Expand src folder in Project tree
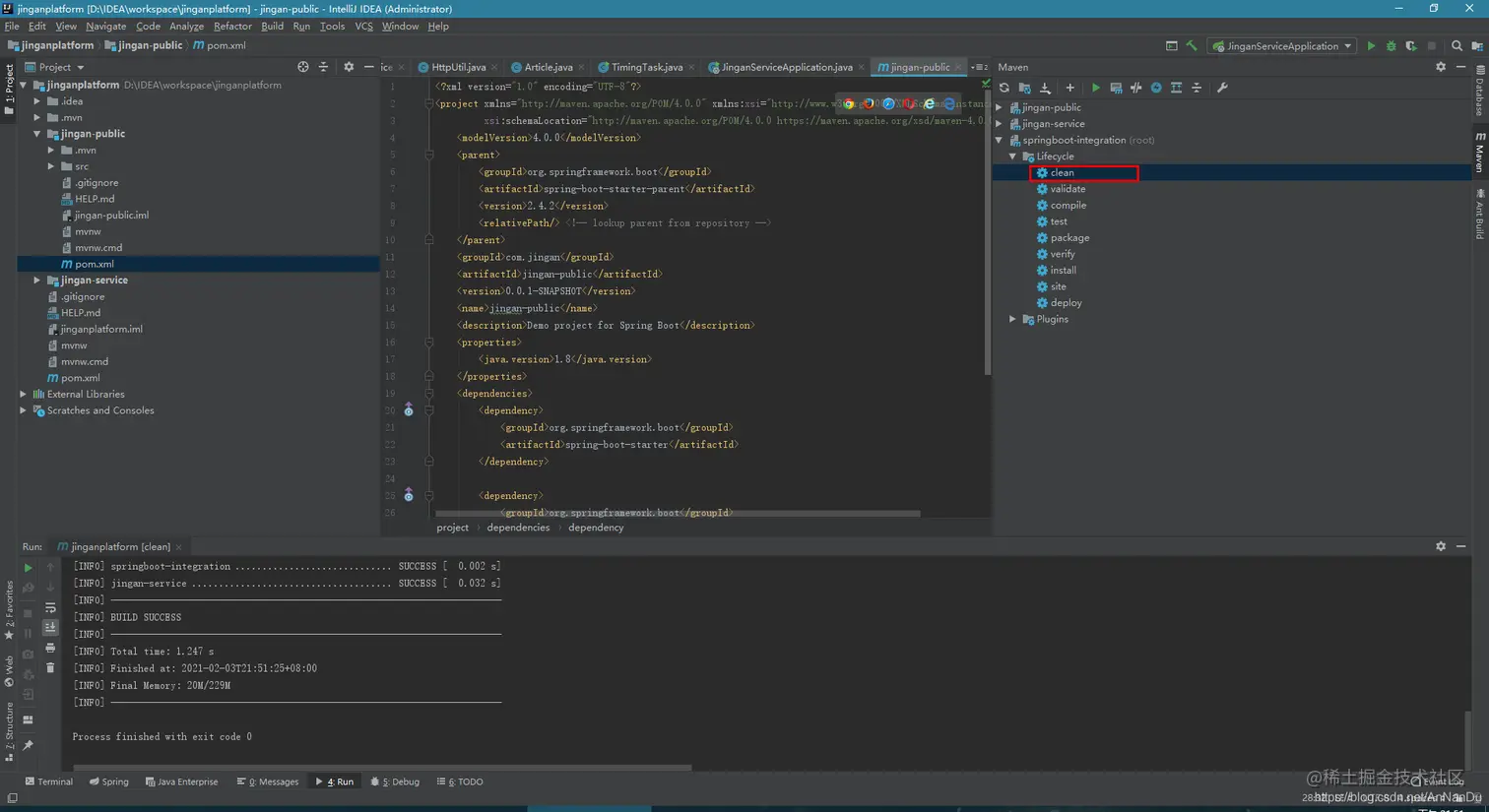This screenshot has width=1489, height=812. click(51, 166)
